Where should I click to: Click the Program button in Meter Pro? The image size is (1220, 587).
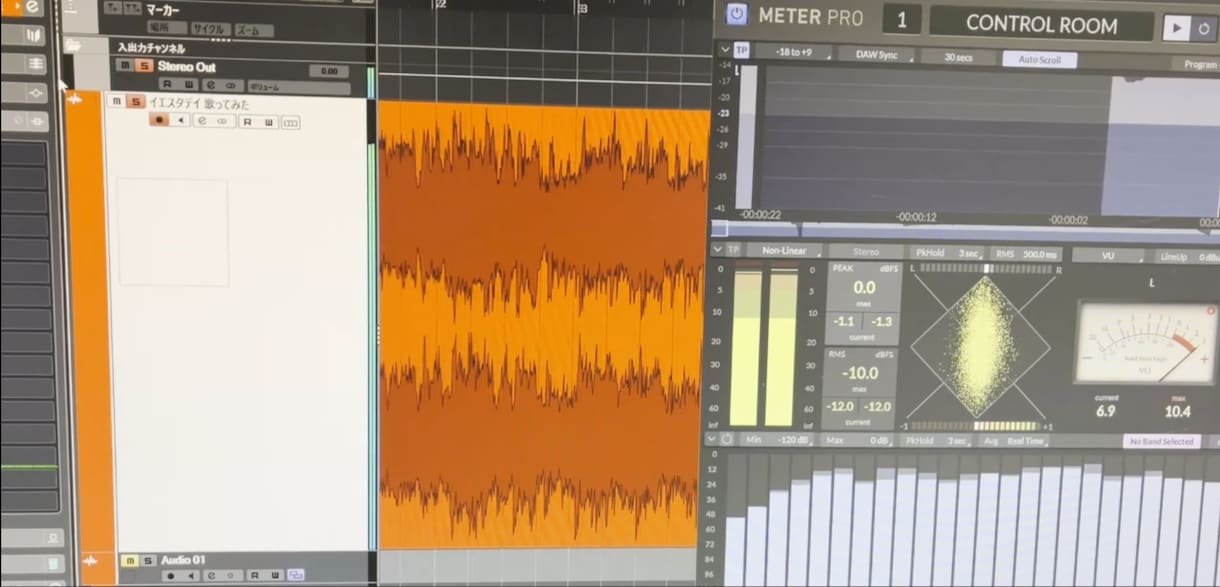click(1198, 64)
